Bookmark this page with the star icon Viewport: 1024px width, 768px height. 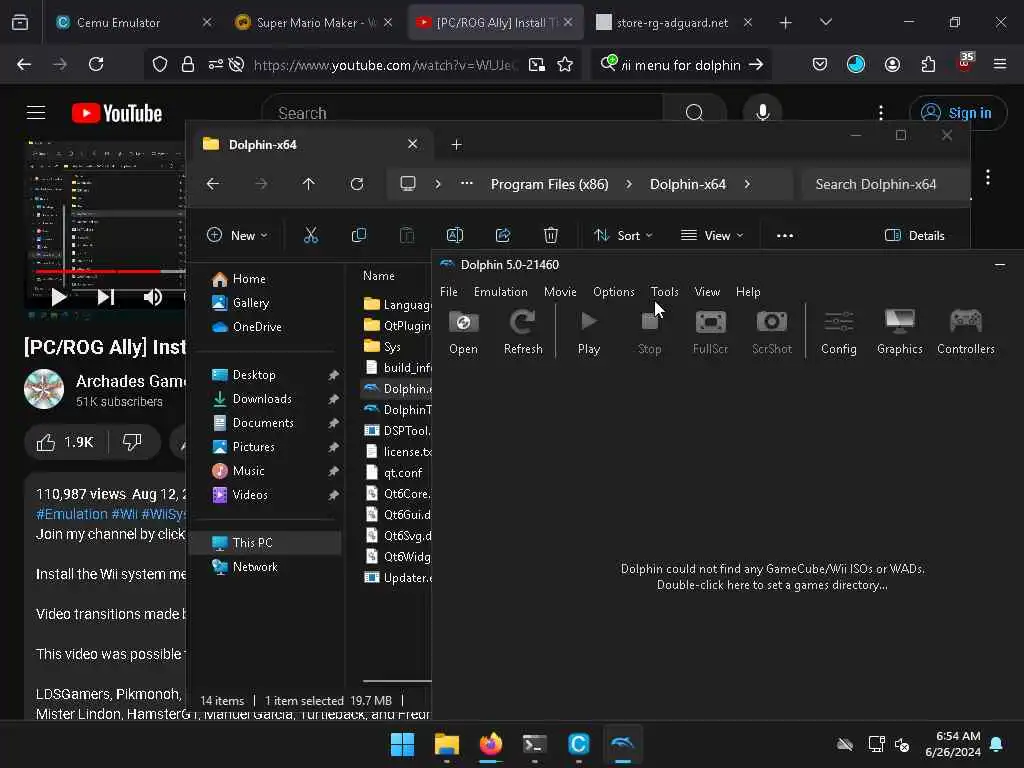pyautogui.click(x=566, y=65)
